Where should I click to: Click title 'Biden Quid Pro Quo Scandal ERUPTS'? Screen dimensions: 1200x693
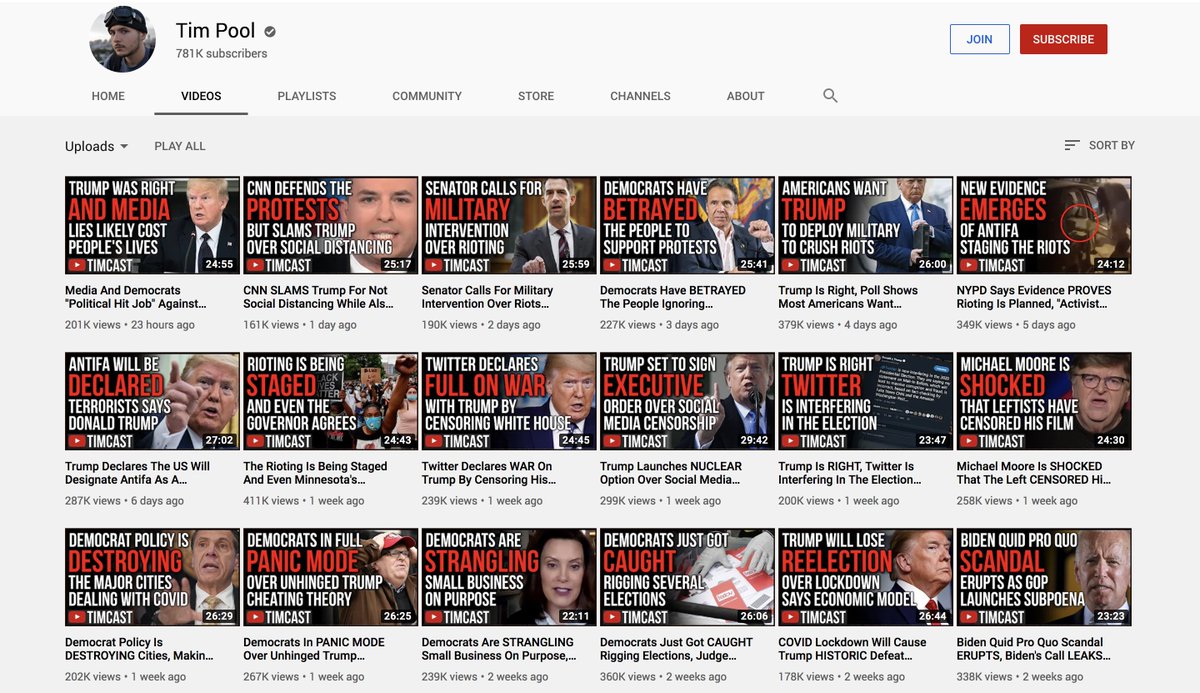[1034, 649]
